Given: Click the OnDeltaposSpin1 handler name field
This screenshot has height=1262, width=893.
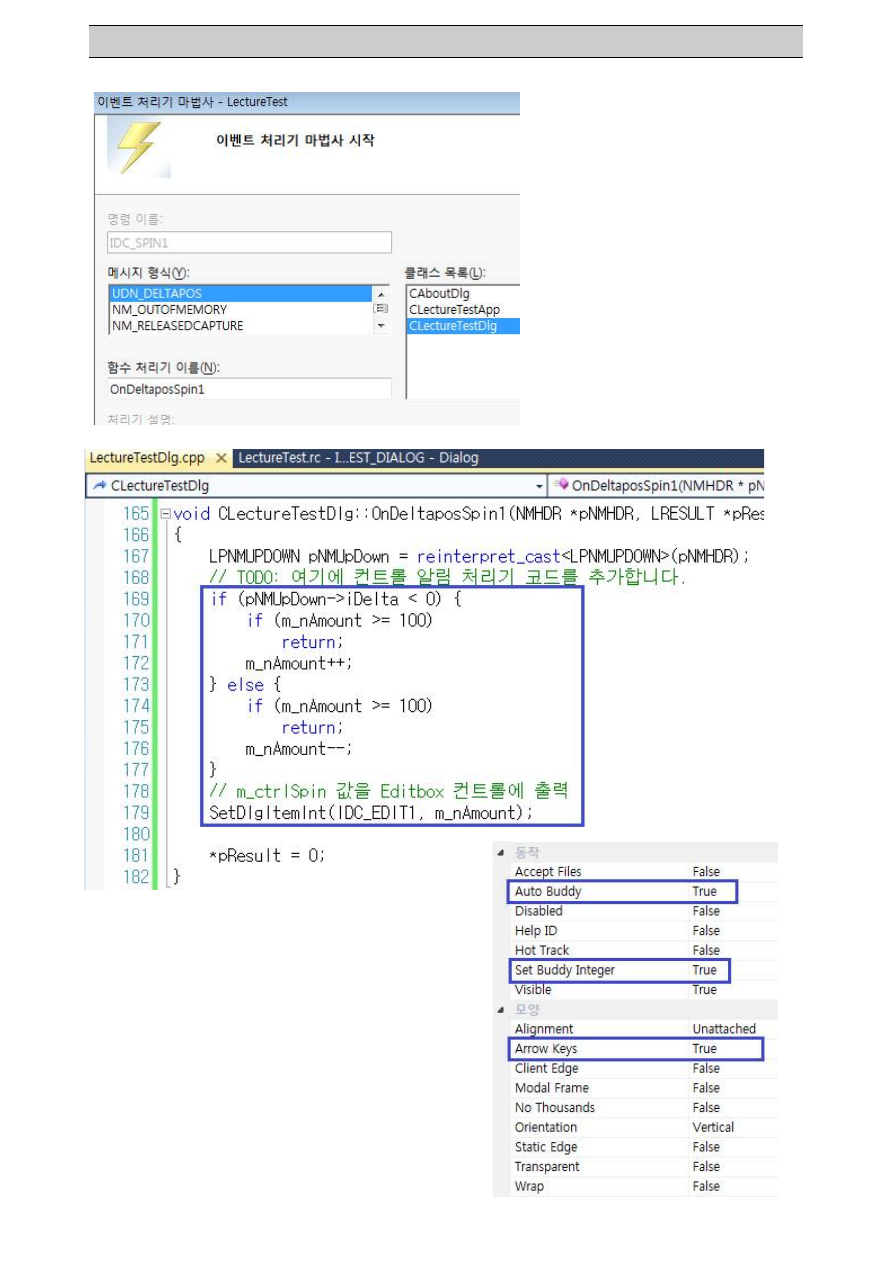Looking at the screenshot, I should click(x=249, y=389).
